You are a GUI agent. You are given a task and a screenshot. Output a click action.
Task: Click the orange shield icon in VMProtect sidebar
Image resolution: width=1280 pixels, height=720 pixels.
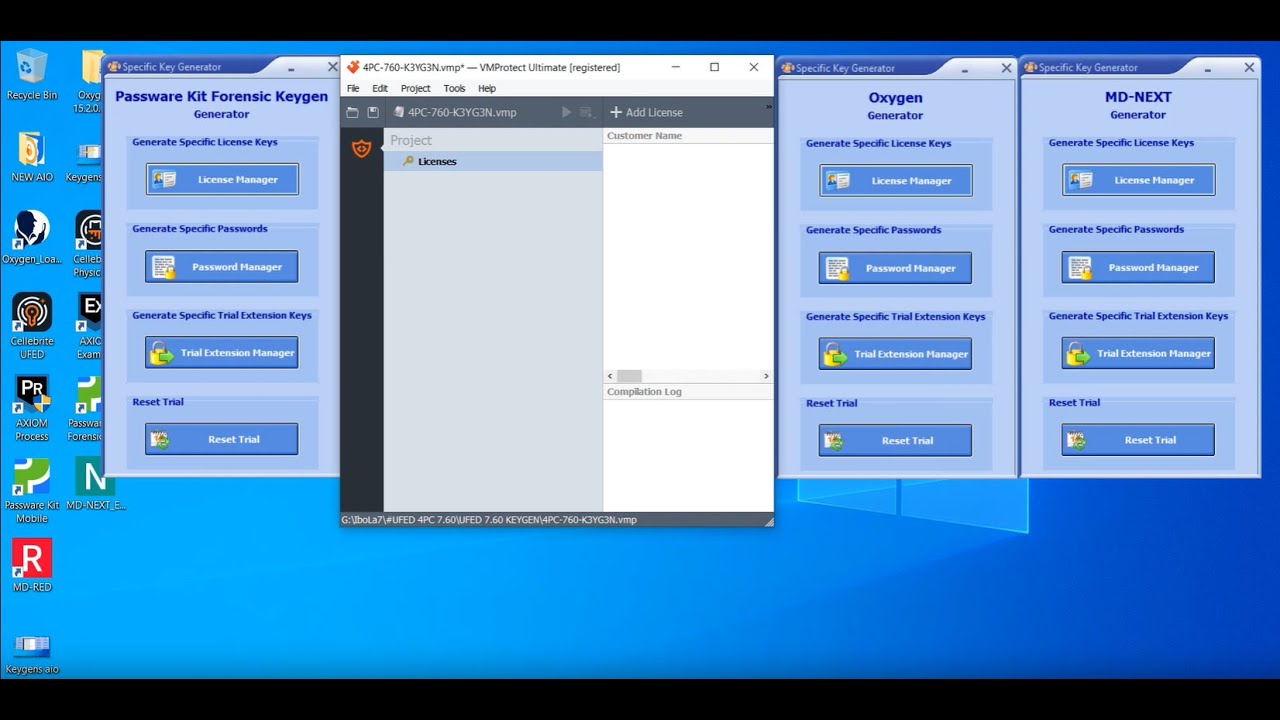362,149
